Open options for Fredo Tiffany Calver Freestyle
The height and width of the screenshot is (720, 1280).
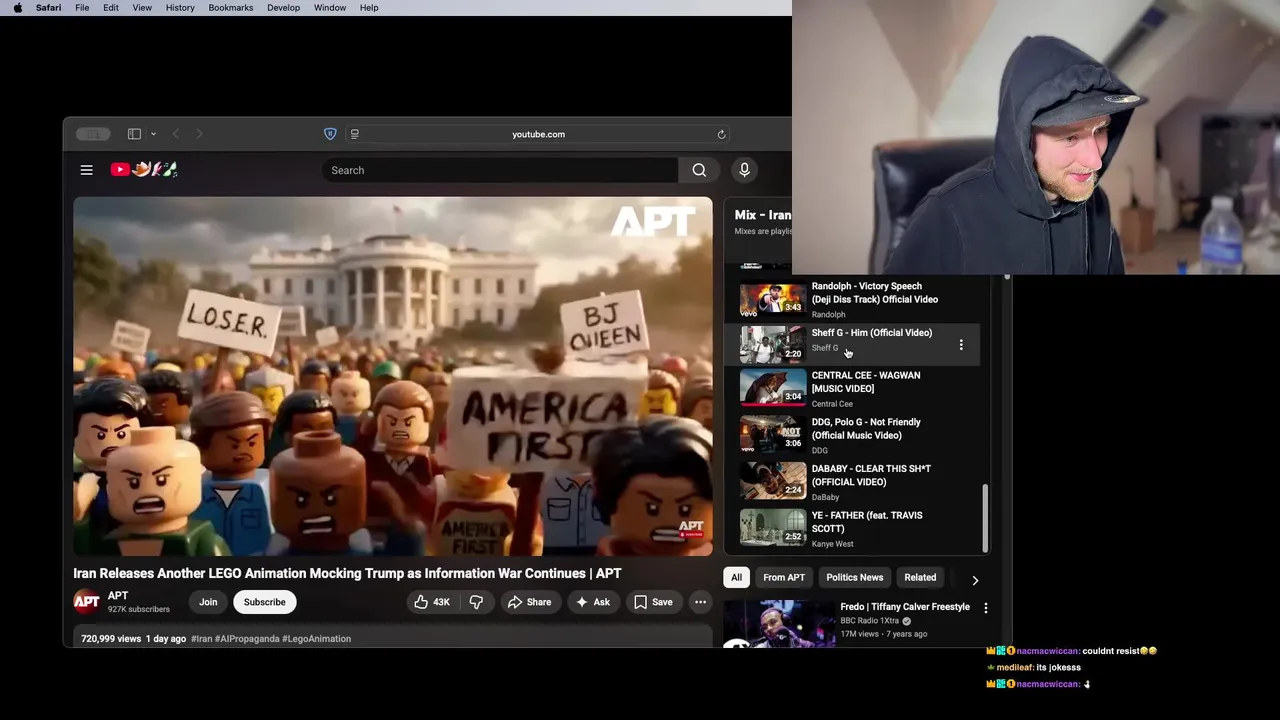click(985, 608)
